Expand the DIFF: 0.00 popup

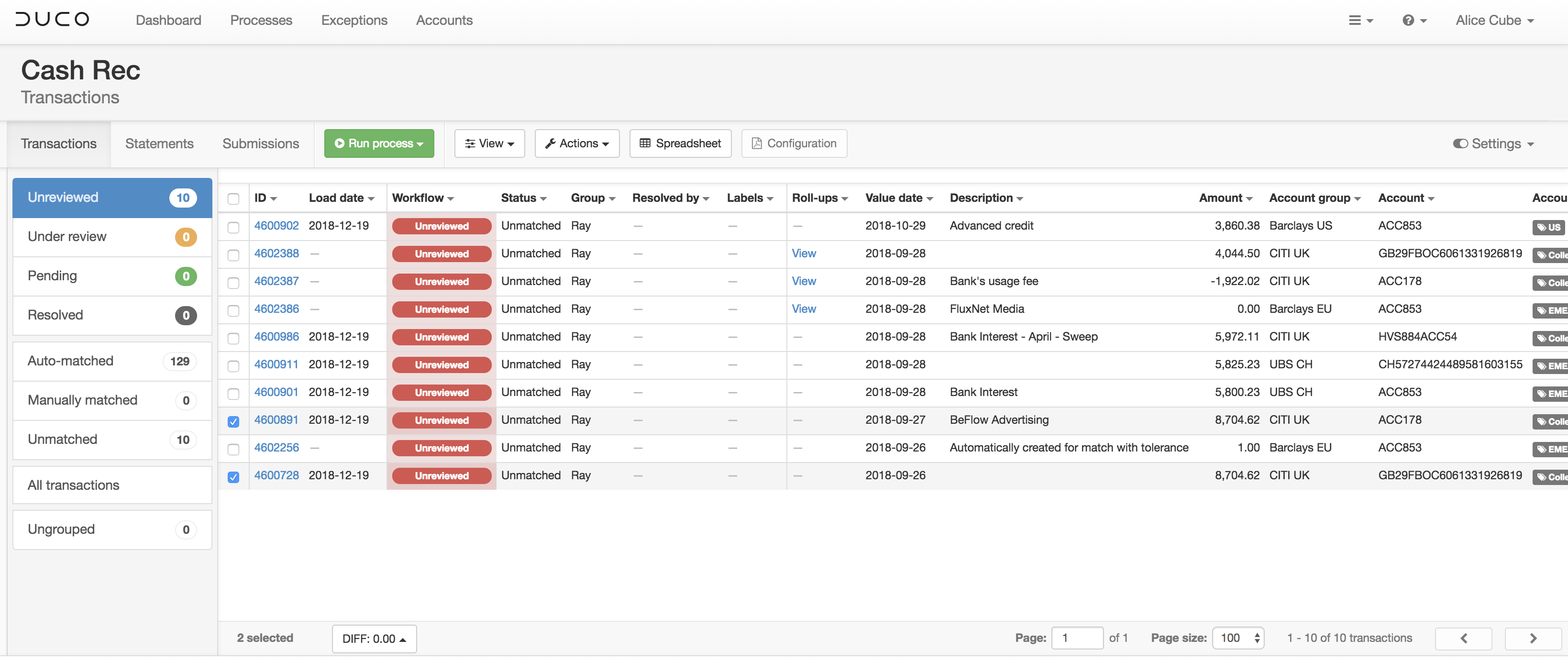374,639
